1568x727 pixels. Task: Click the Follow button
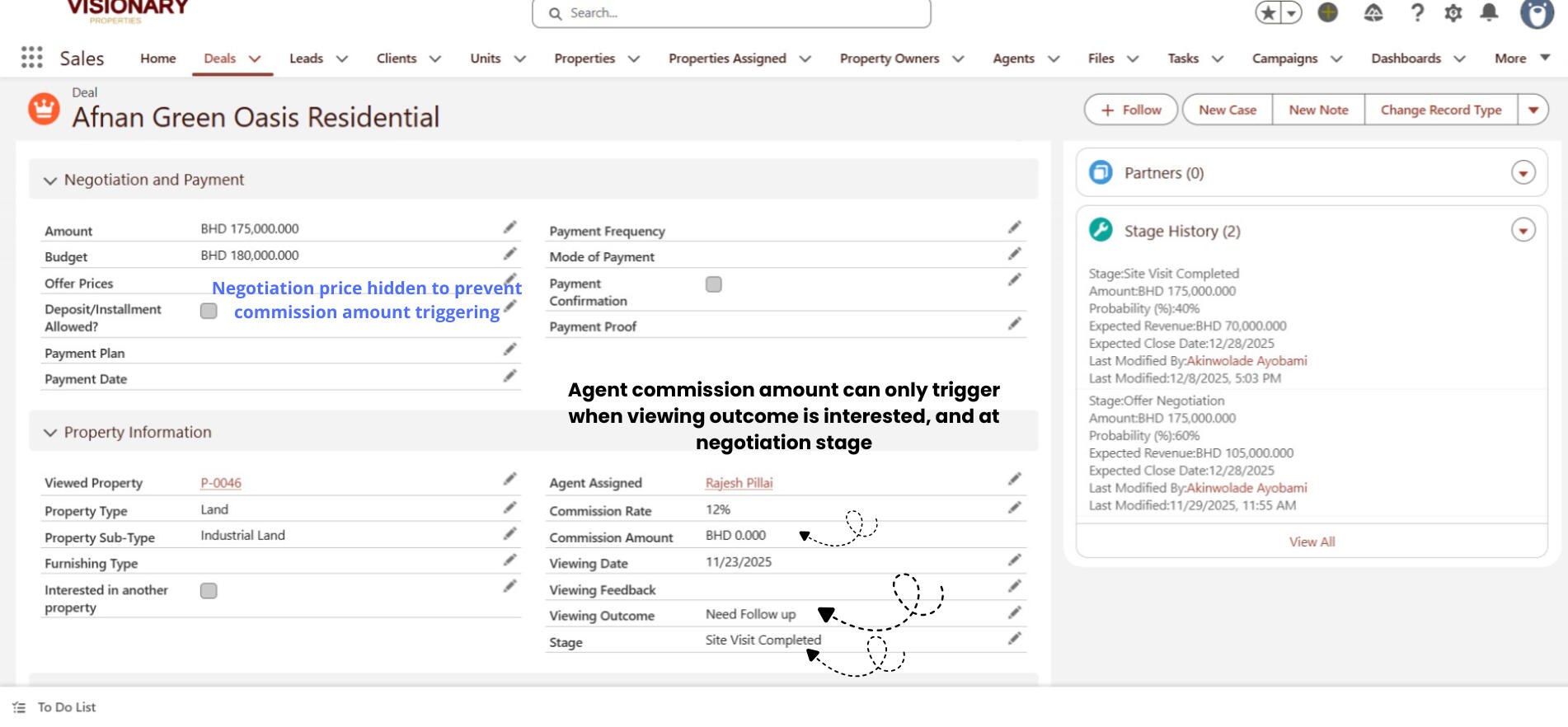pyautogui.click(x=1130, y=110)
